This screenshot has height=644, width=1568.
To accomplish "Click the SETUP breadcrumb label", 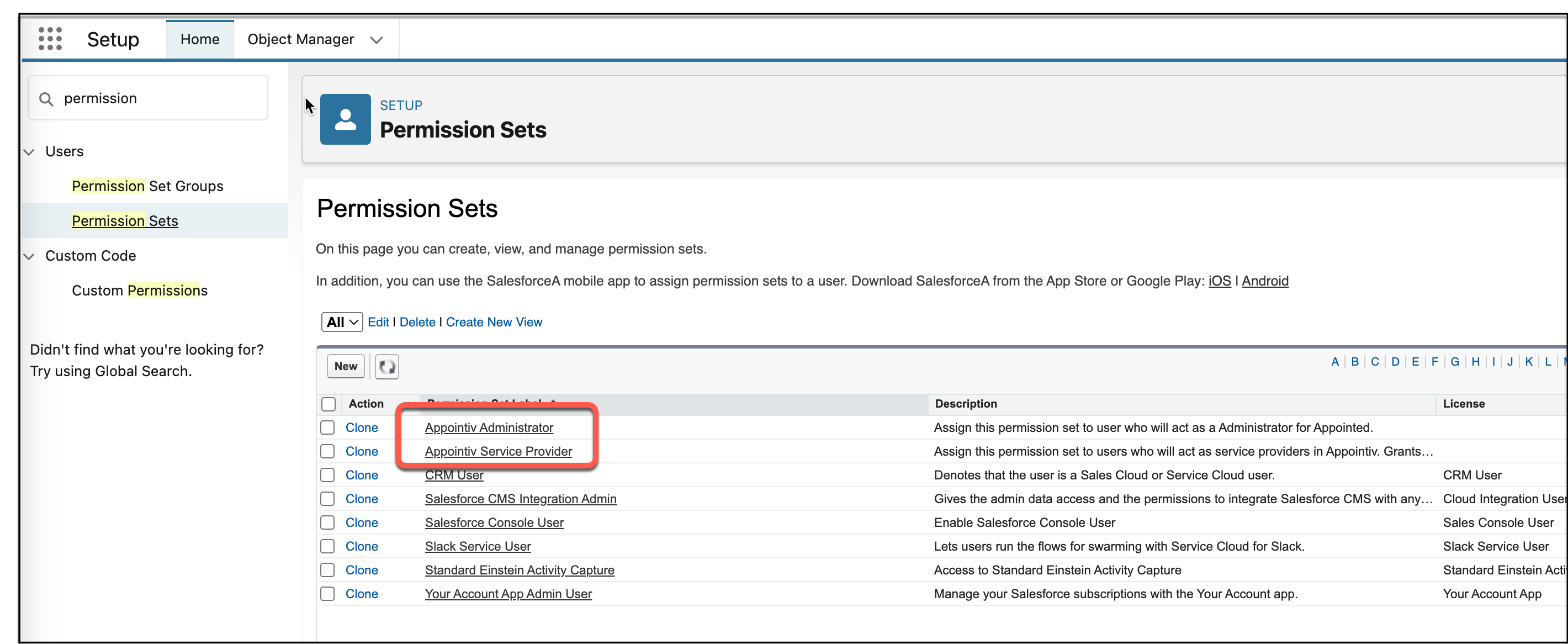I will [x=400, y=106].
